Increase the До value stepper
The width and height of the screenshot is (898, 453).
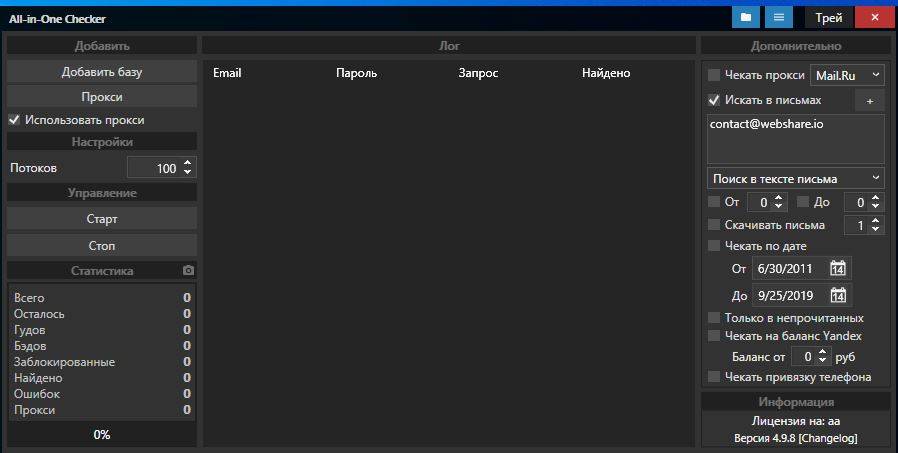coord(875,198)
